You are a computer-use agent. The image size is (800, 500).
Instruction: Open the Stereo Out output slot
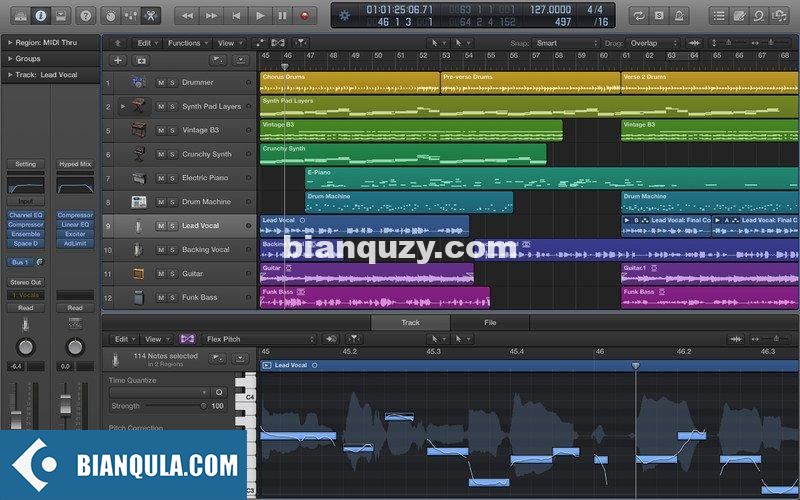pyautogui.click(x=26, y=282)
